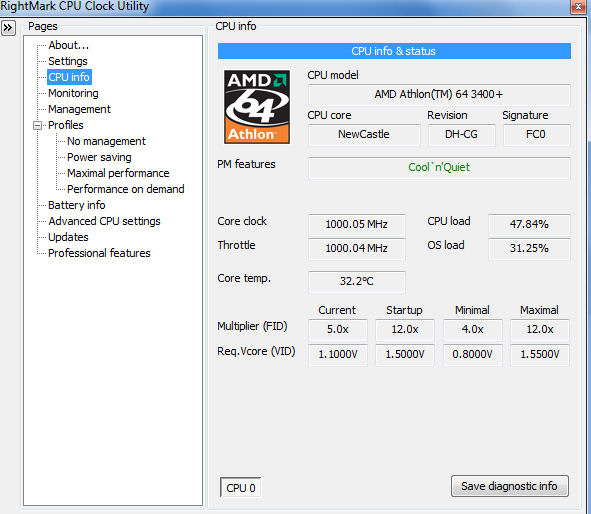
Task: Choose the Power saving profile
Action: tap(99, 157)
